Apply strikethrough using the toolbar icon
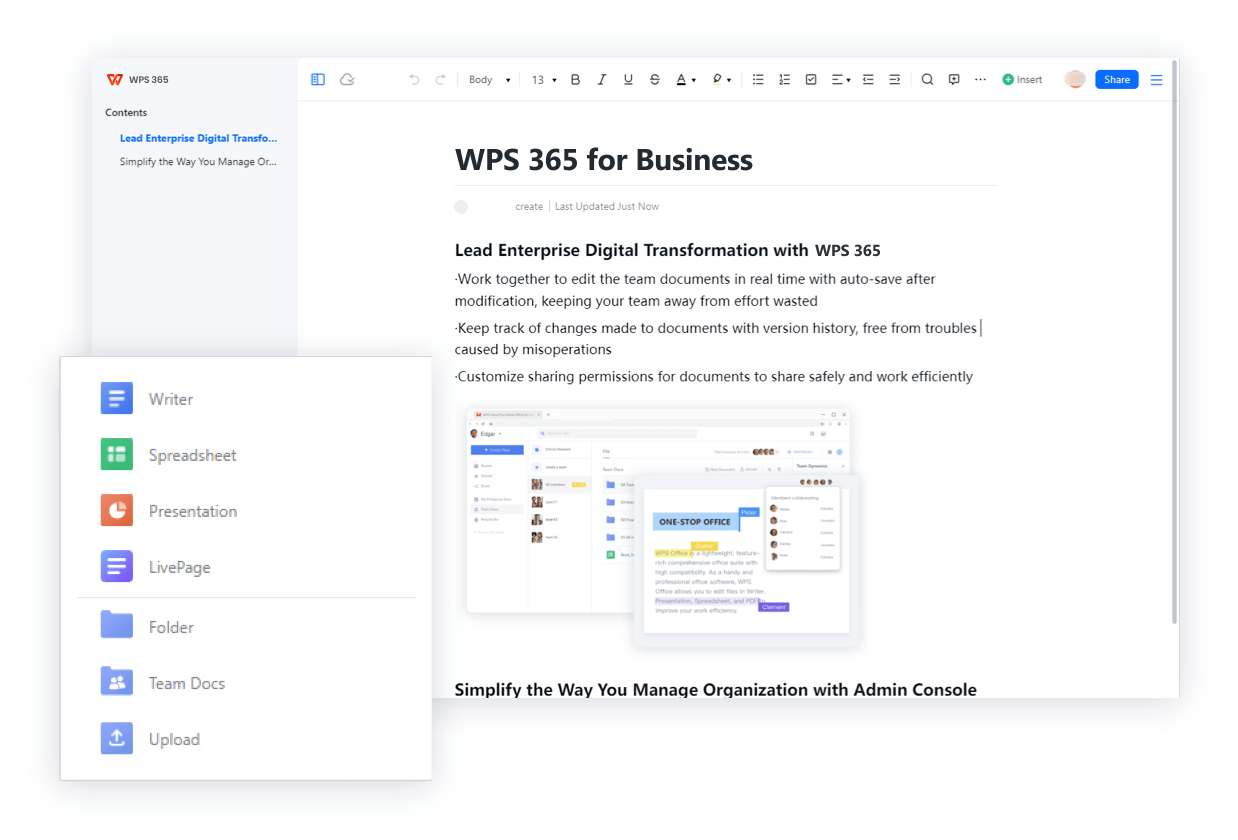Image resolution: width=1238 pixels, height=840 pixels. click(x=654, y=79)
